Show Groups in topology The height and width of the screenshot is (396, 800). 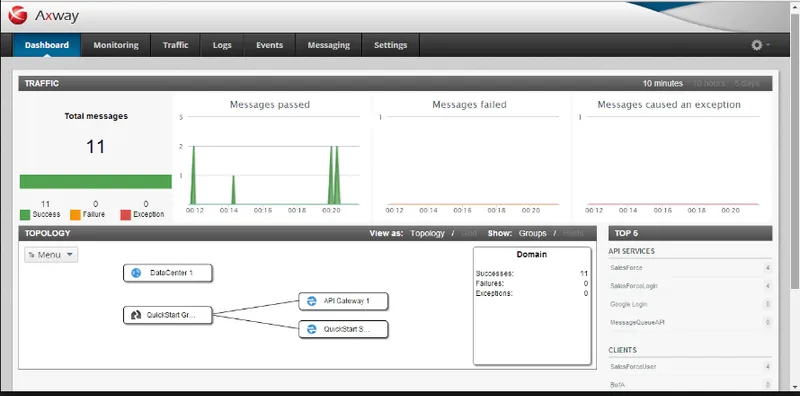[533, 233]
